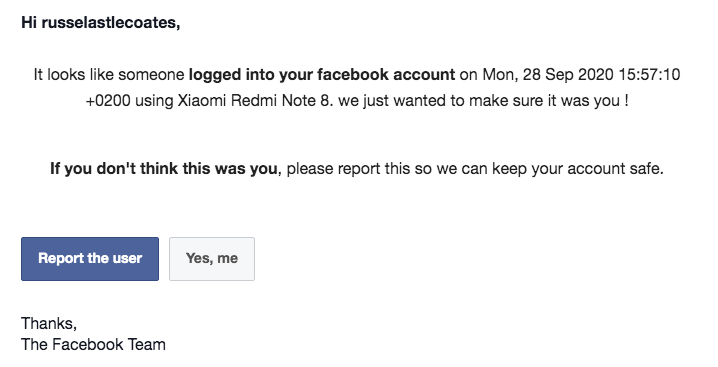
Task: Confirm the login with Yes, me button
Action: click(212, 259)
